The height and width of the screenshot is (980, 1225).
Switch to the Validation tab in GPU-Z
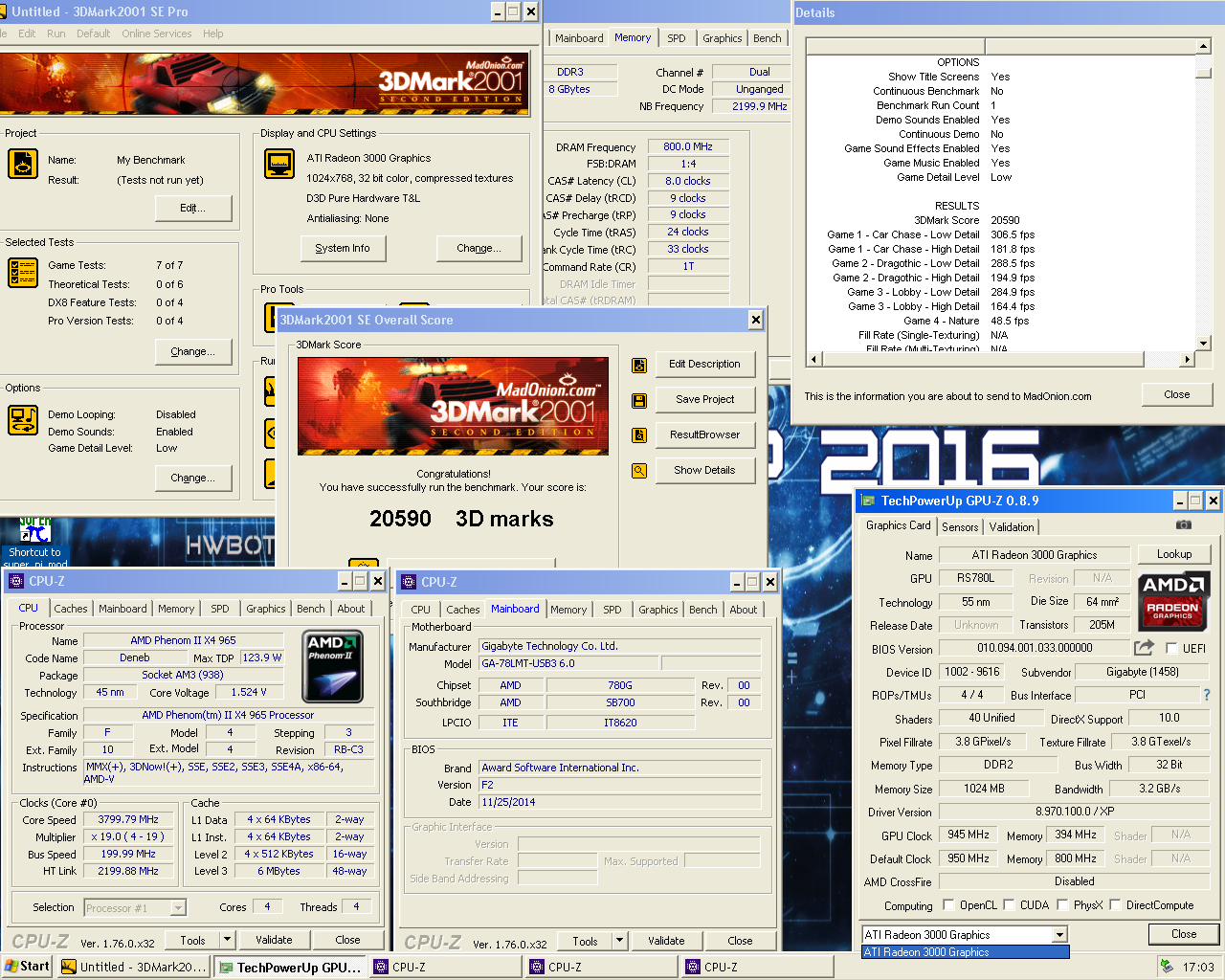[x=1012, y=527]
